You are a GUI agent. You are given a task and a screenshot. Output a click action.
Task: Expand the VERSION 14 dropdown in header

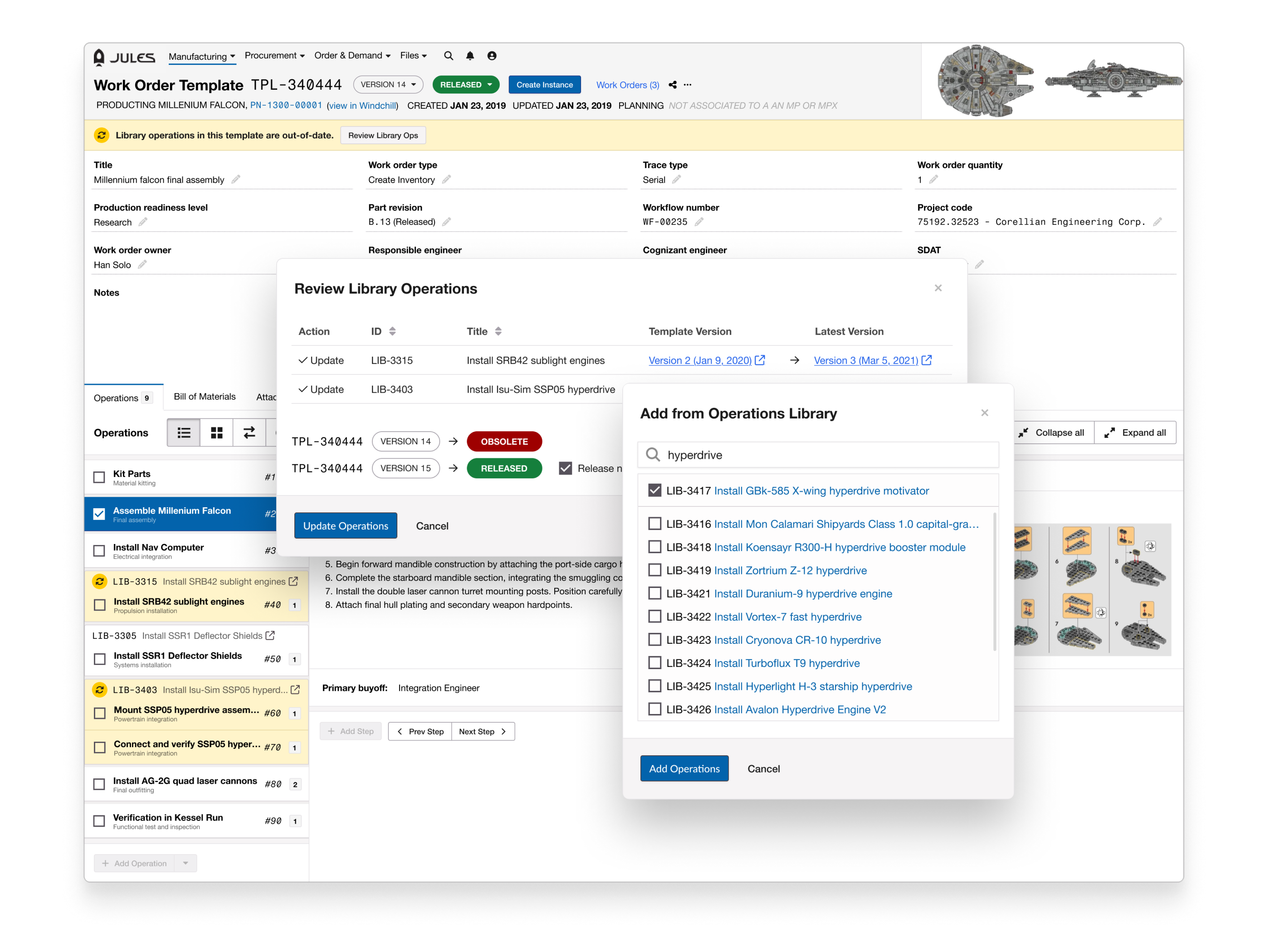click(388, 85)
